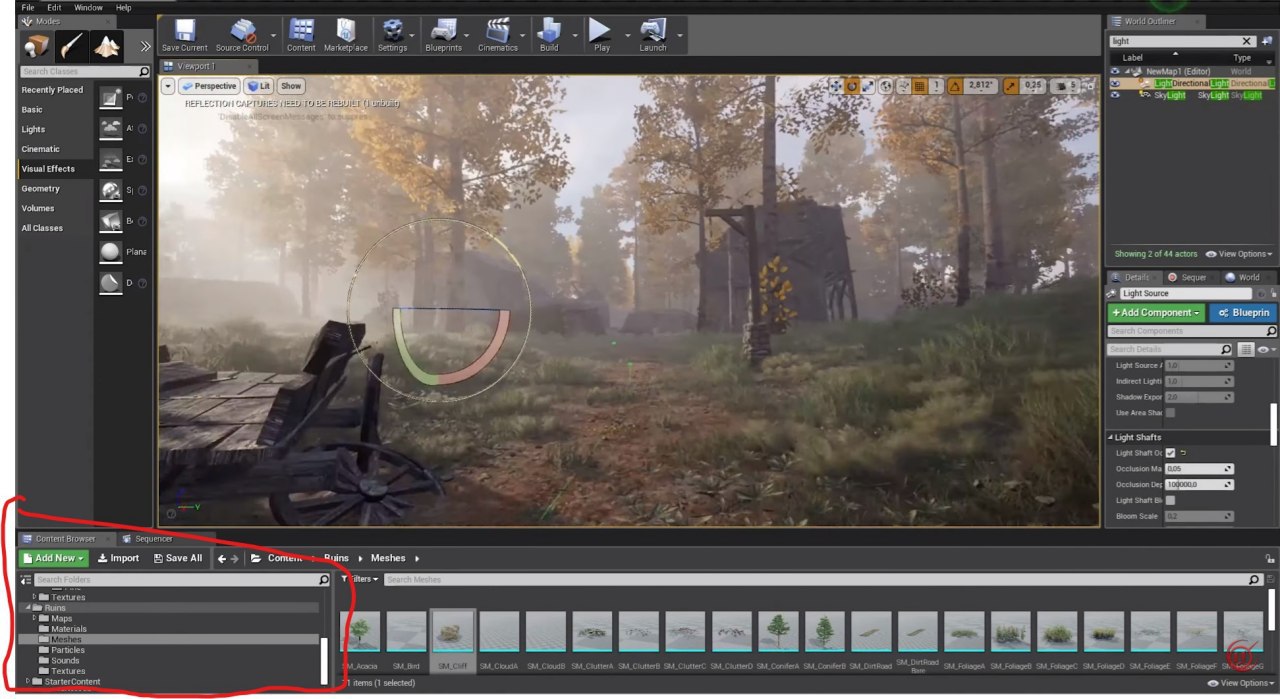Toggle grid snapping icon in viewport

920,86
